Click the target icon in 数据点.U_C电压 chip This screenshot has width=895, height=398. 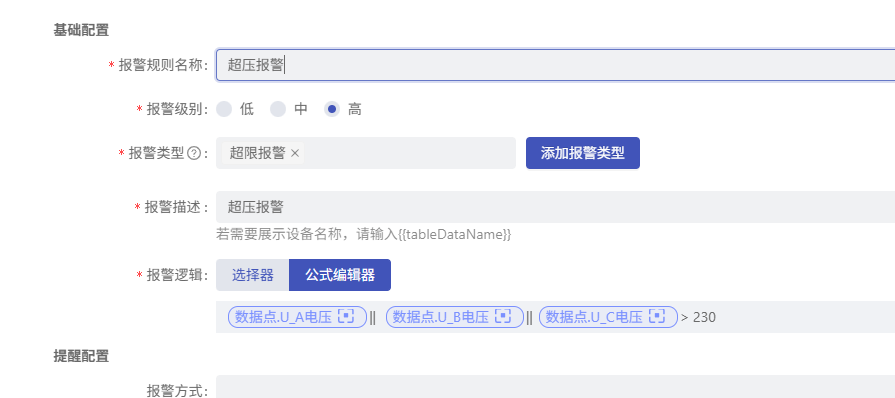point(658,317)
